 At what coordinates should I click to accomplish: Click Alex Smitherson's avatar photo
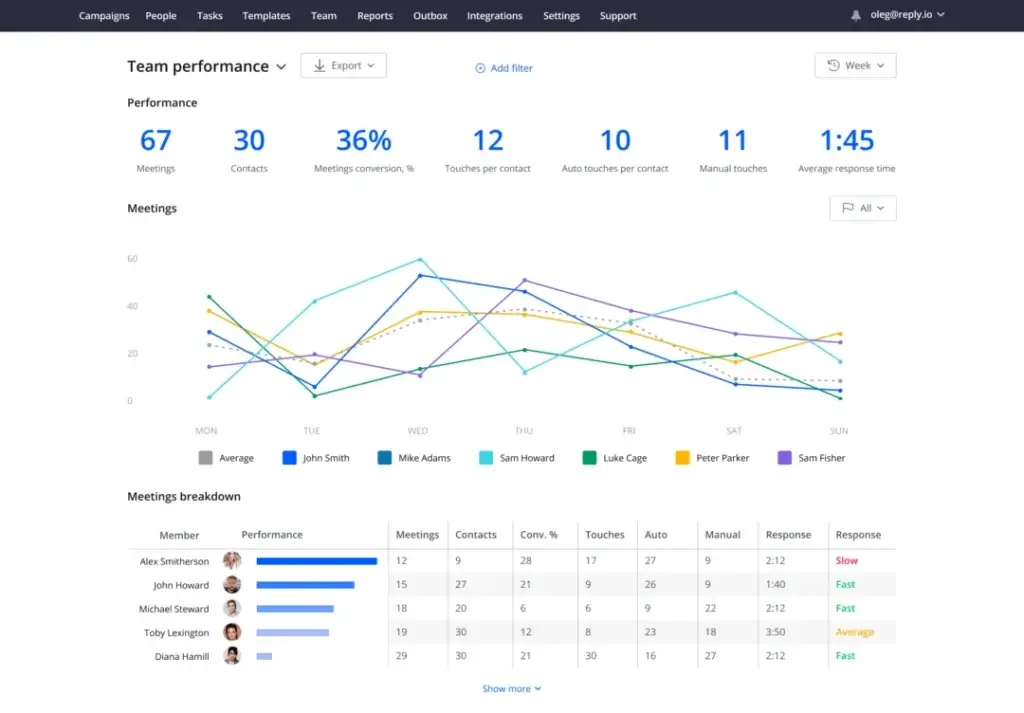(x=232, y=561)
